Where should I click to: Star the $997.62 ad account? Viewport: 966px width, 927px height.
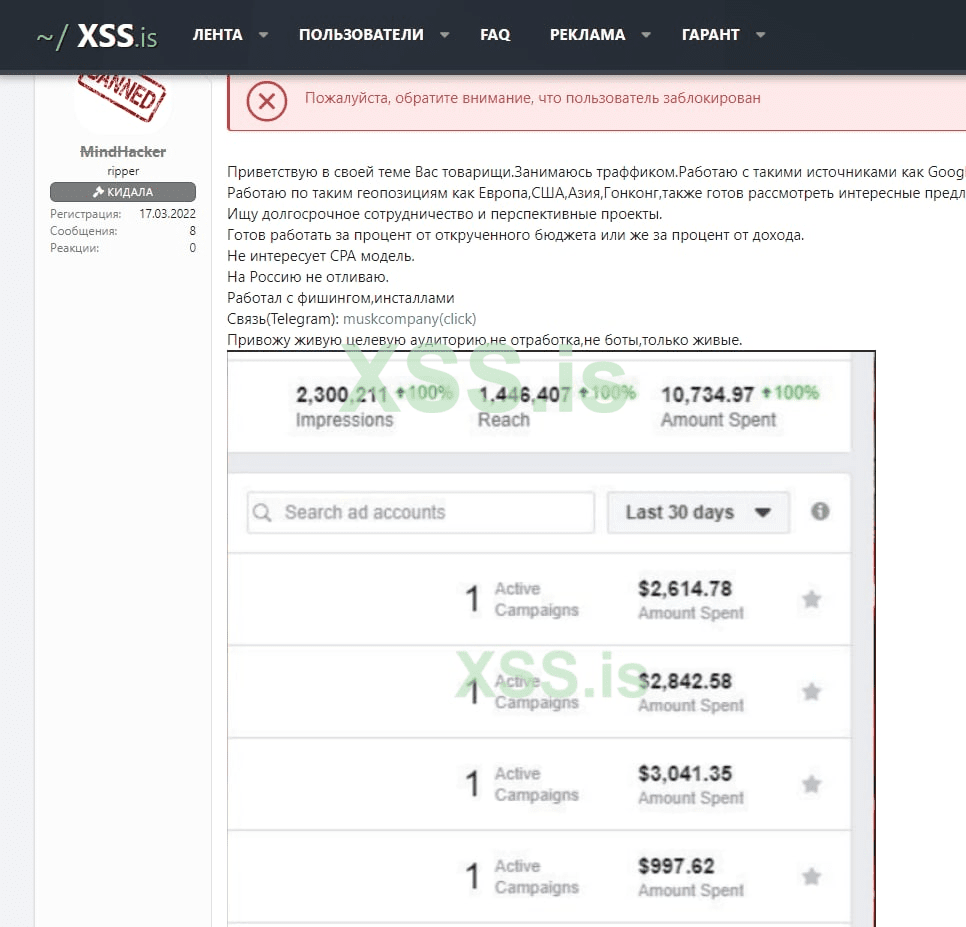point(812,877)
